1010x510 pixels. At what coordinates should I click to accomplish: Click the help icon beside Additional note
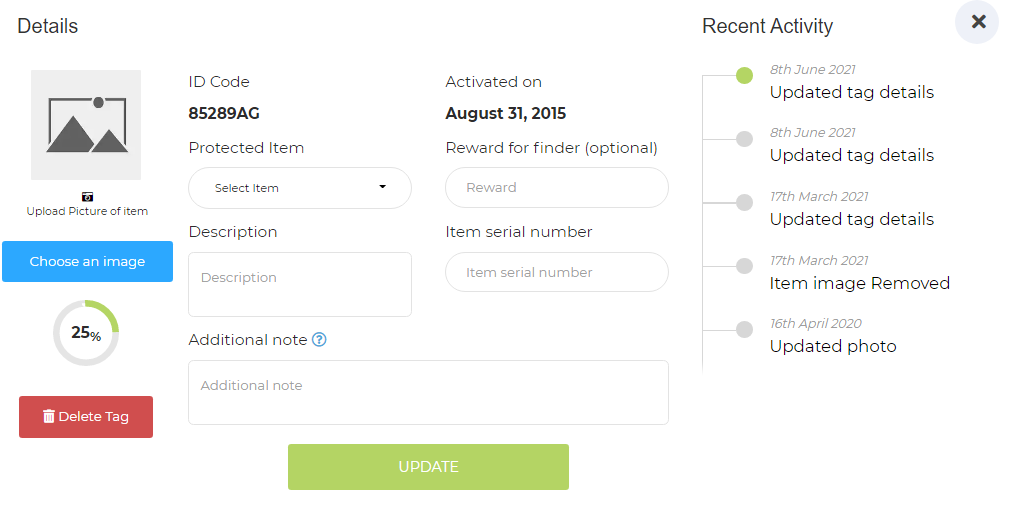coord(319,340)
